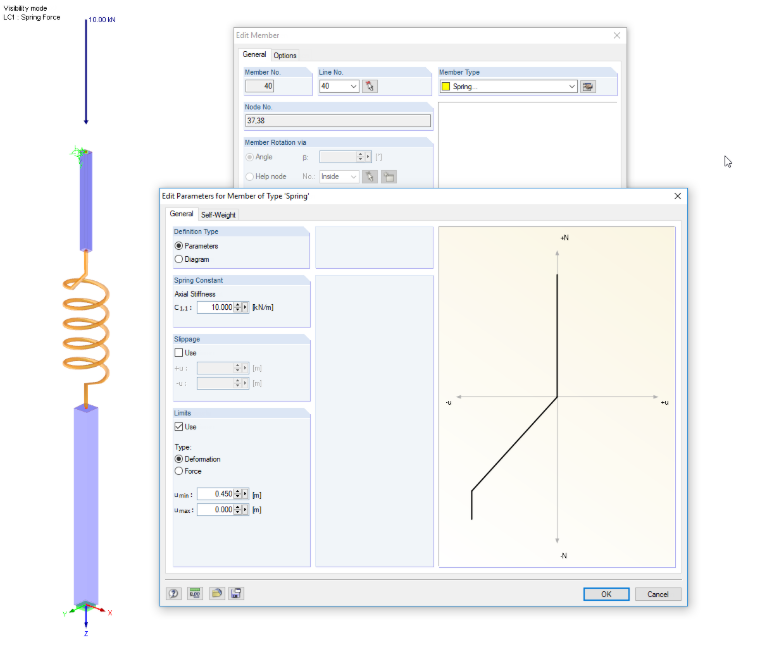This screenshot has height=652, width=760.
Task: Open the beta angle arrow menu
Action: tap(368, 157)
